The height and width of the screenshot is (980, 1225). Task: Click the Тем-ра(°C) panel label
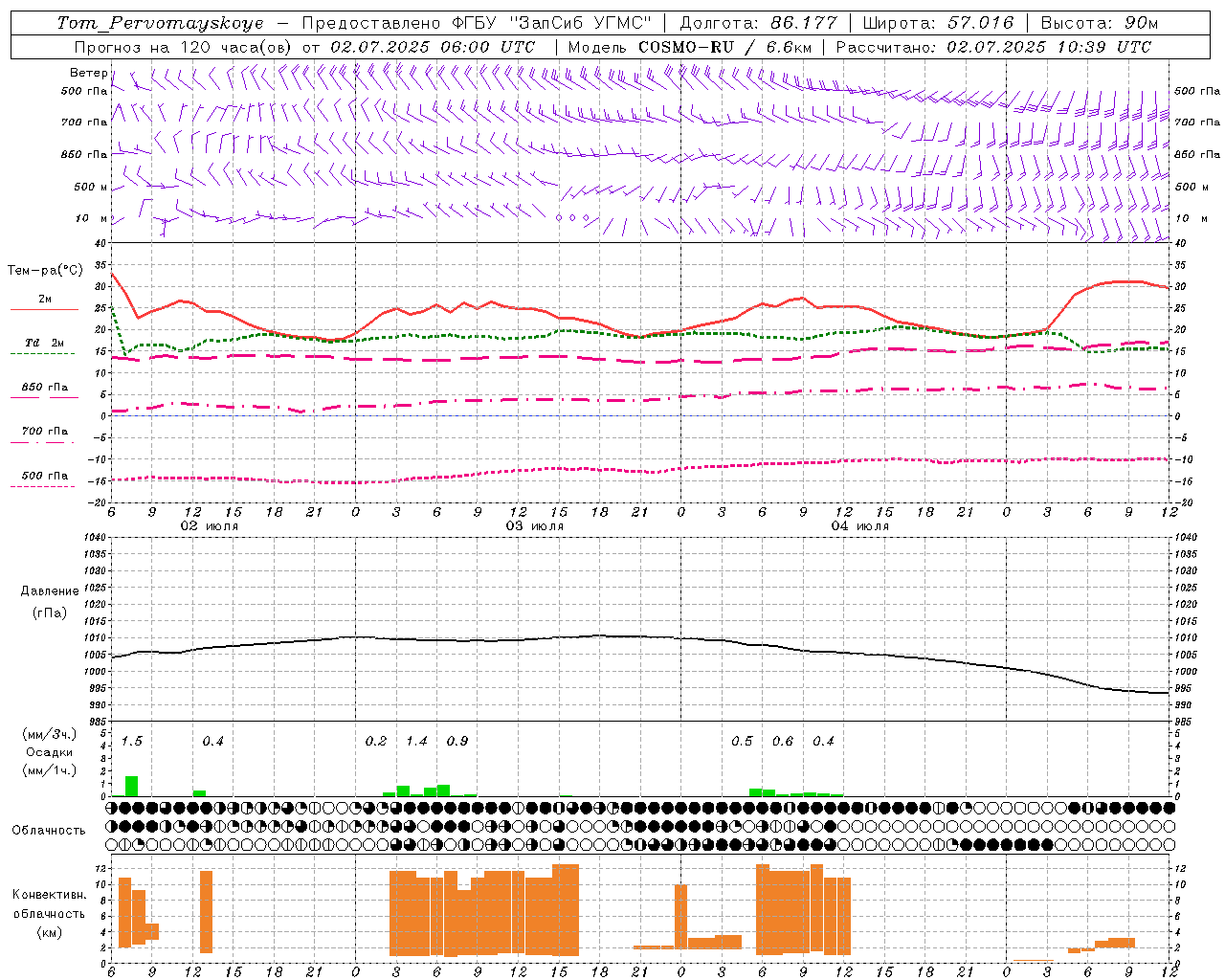[x=45, y=271]
